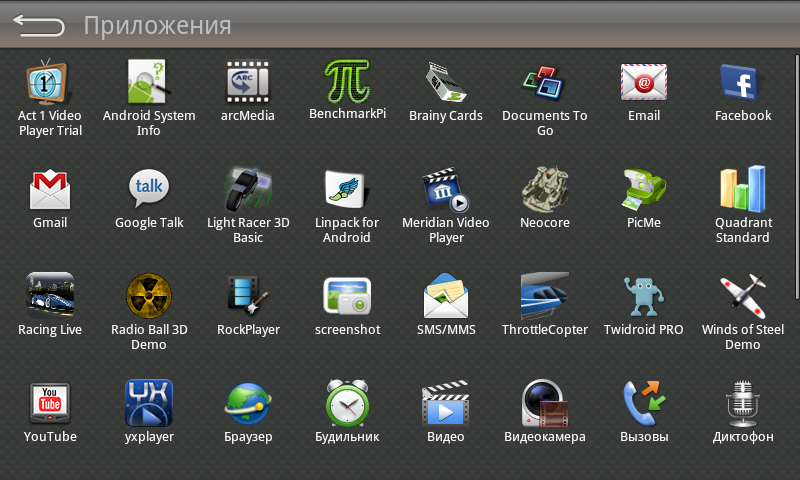Viewport: 800px width, 480px height.
Task: Open the Браузер web browser
Action: (x=248, y=403)
